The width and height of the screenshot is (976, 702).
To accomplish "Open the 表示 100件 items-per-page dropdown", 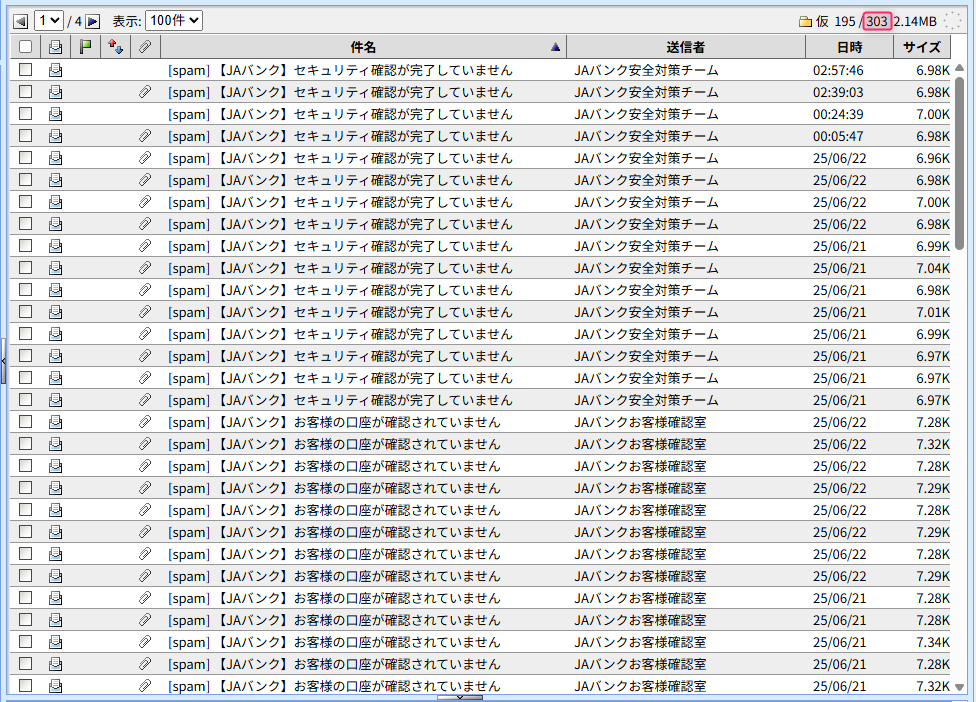I will tap(174, 21).
